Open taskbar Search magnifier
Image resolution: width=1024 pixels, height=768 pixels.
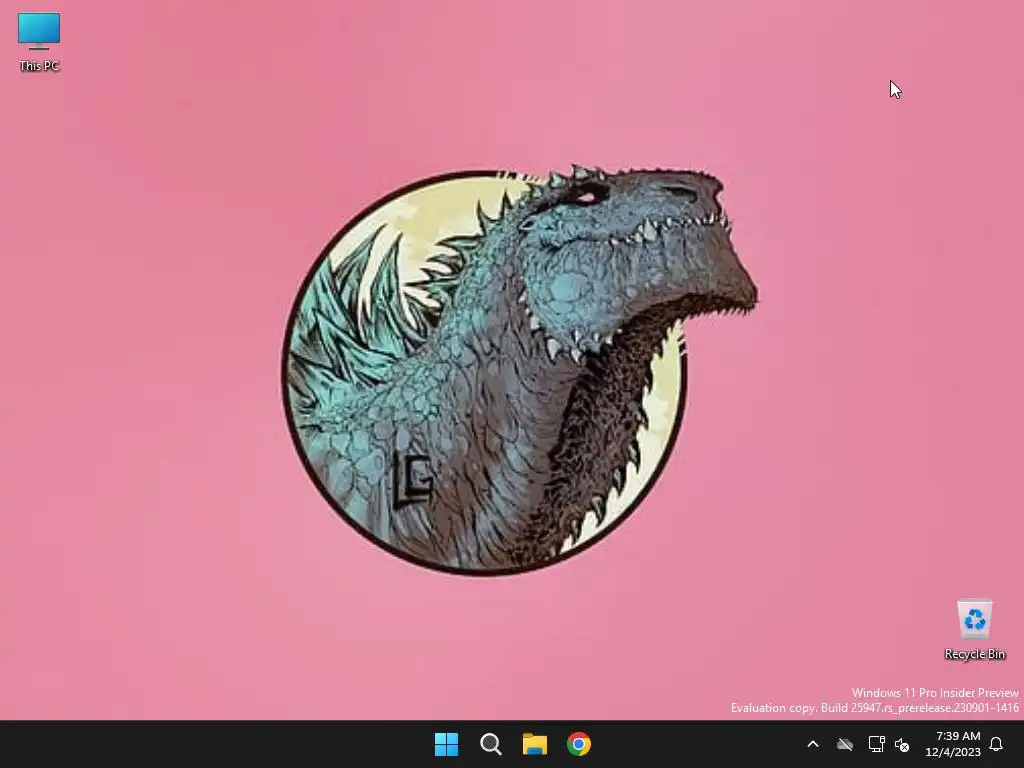[490, 744]
